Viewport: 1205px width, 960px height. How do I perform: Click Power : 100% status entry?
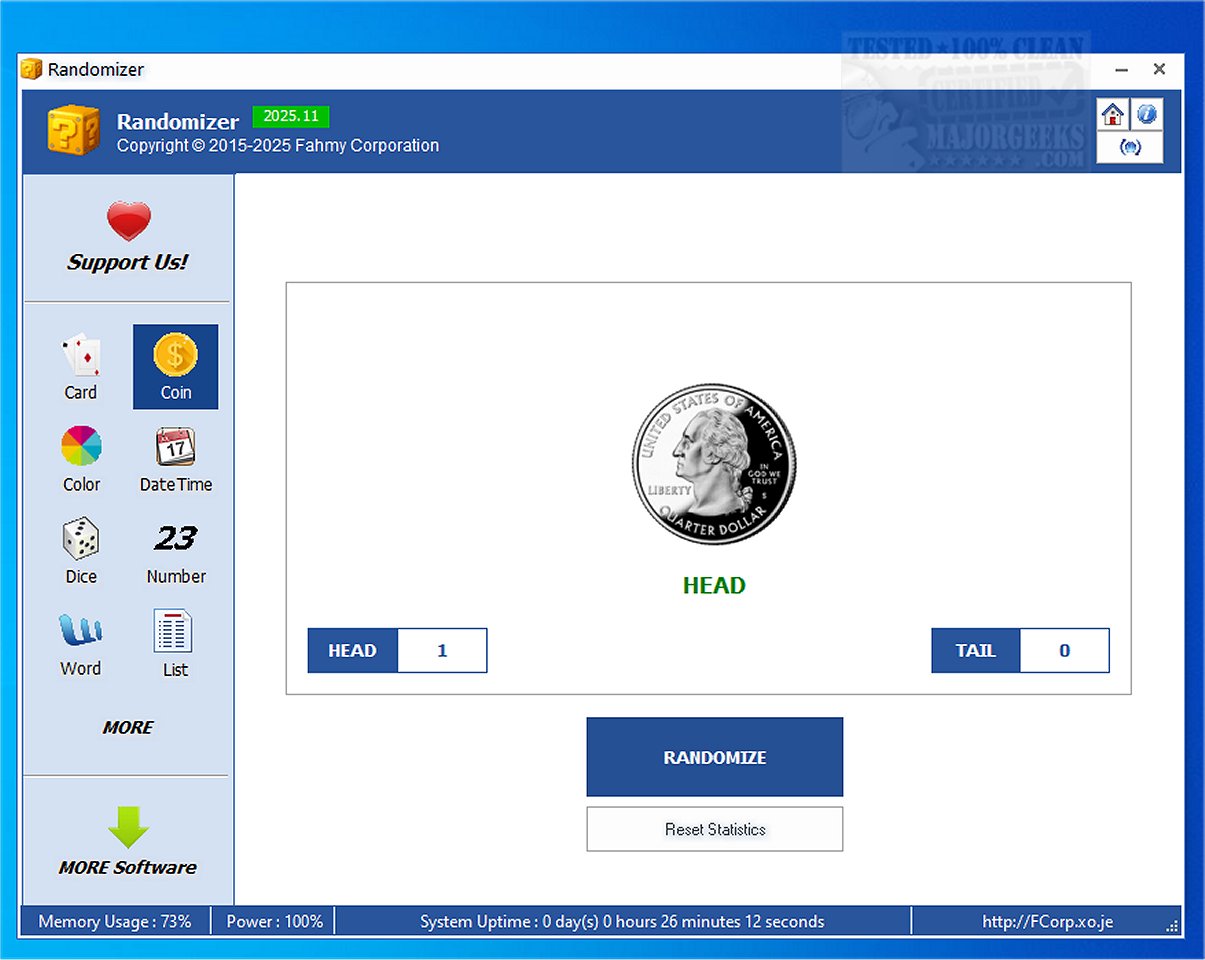pyautogui.click(x=275, y=922)
